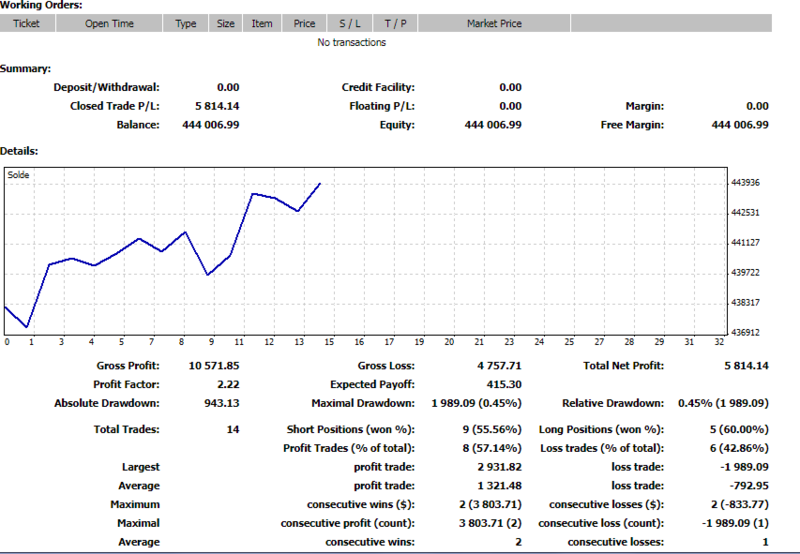Click the T / P column header
This screenshot has height=554, width=800.
coord(395,23)
